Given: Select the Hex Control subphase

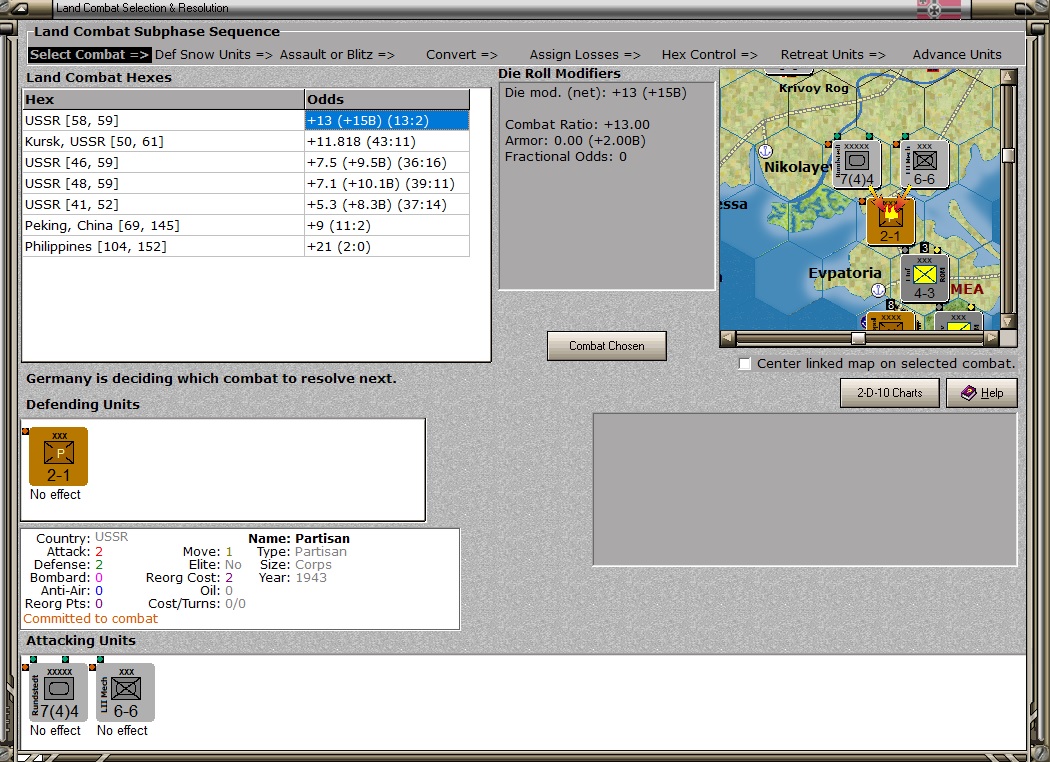Looking at the screenshot, I should click(x=709, y=55).
